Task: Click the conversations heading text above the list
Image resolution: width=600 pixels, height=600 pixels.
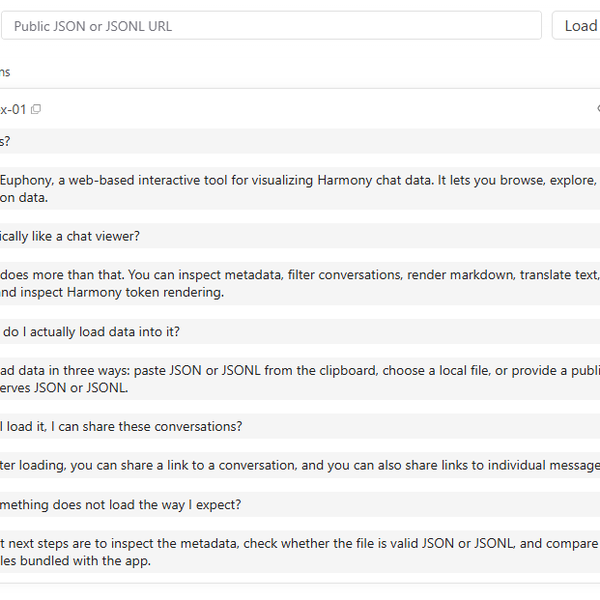Action: click(x=5, y=72)
